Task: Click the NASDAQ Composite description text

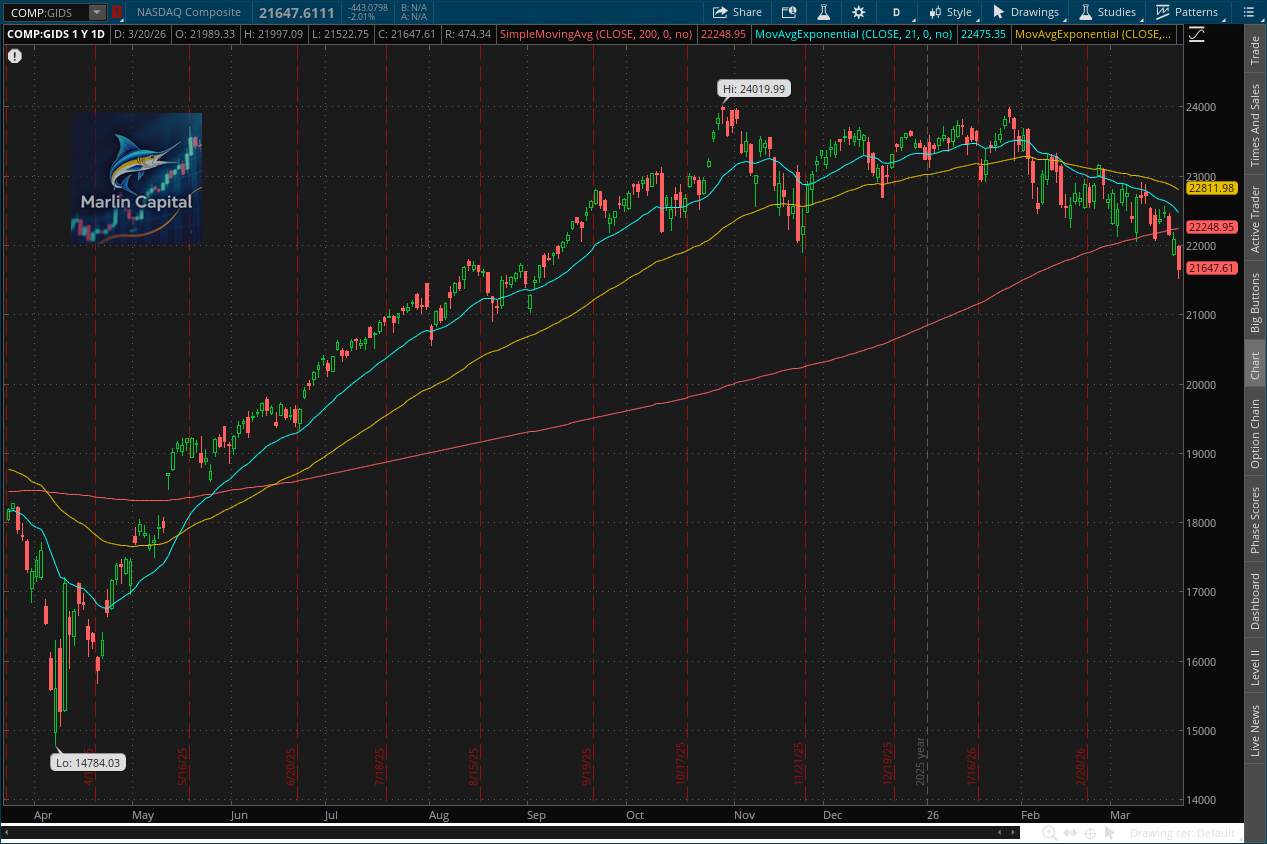Action: coord(189,12)
